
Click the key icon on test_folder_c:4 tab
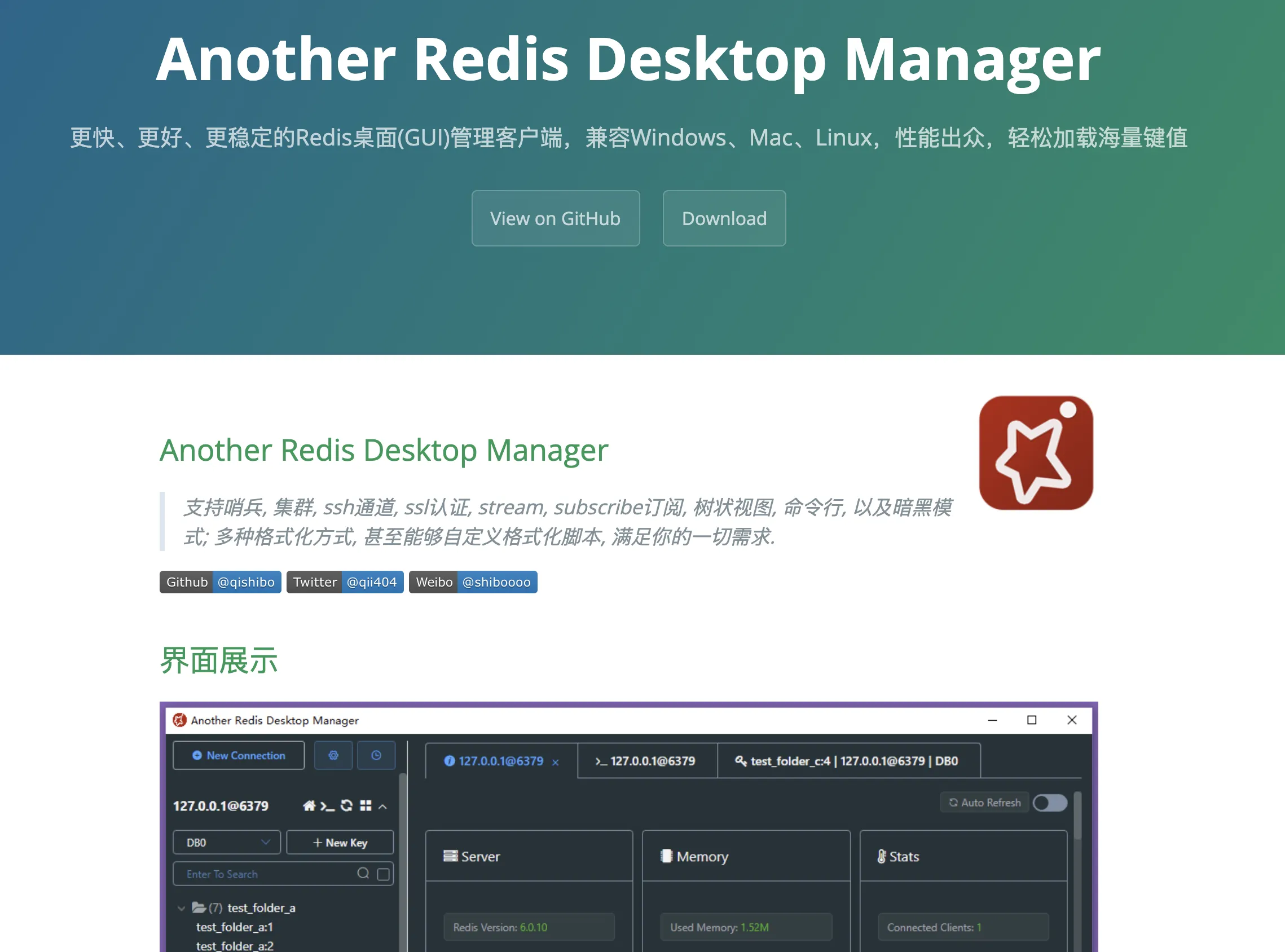pyautogui.click(x=741, y=761)
